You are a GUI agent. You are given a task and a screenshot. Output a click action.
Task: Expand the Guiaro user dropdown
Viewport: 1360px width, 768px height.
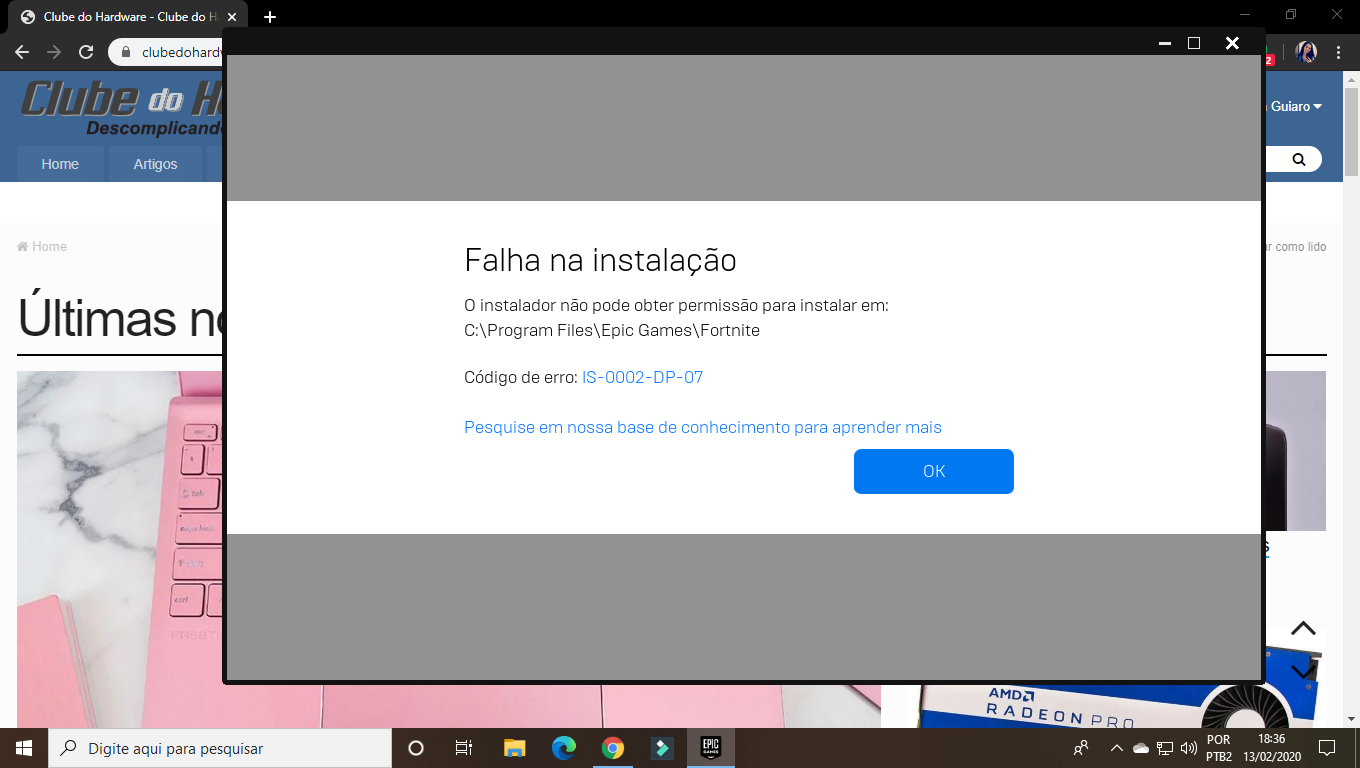[x=1295, y=106]
